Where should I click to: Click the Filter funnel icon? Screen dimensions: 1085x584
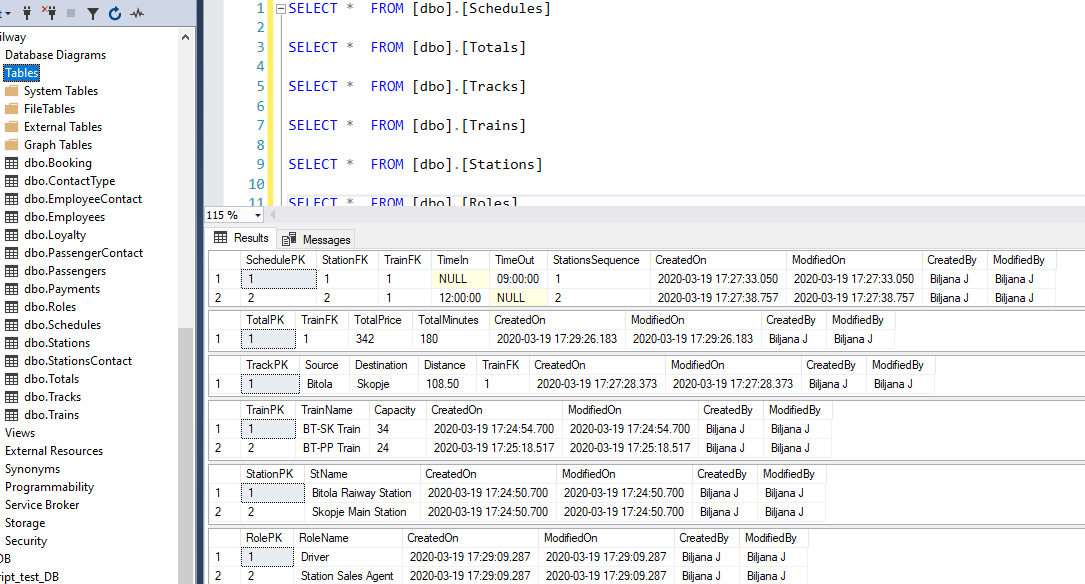pos(92,13)
